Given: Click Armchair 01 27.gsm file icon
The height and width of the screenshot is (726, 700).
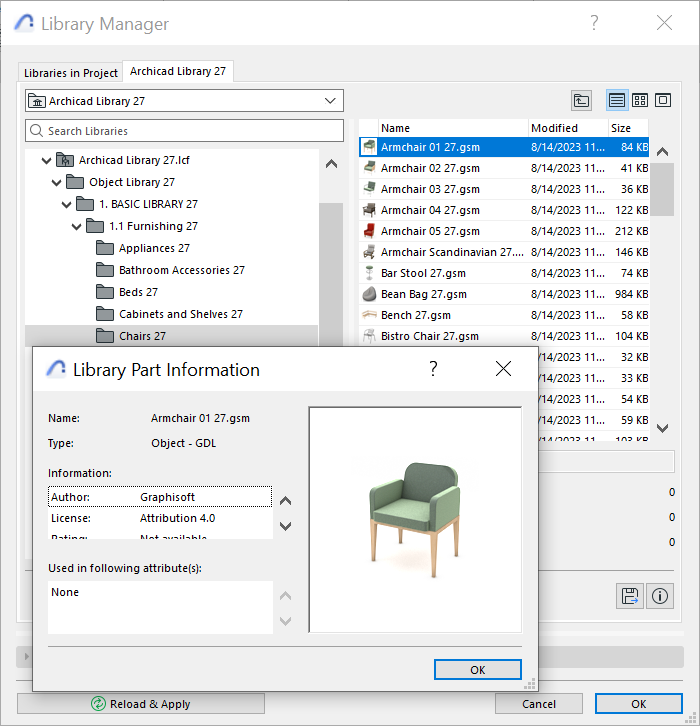Looking at the screenshot, I should tap(369, 147).
